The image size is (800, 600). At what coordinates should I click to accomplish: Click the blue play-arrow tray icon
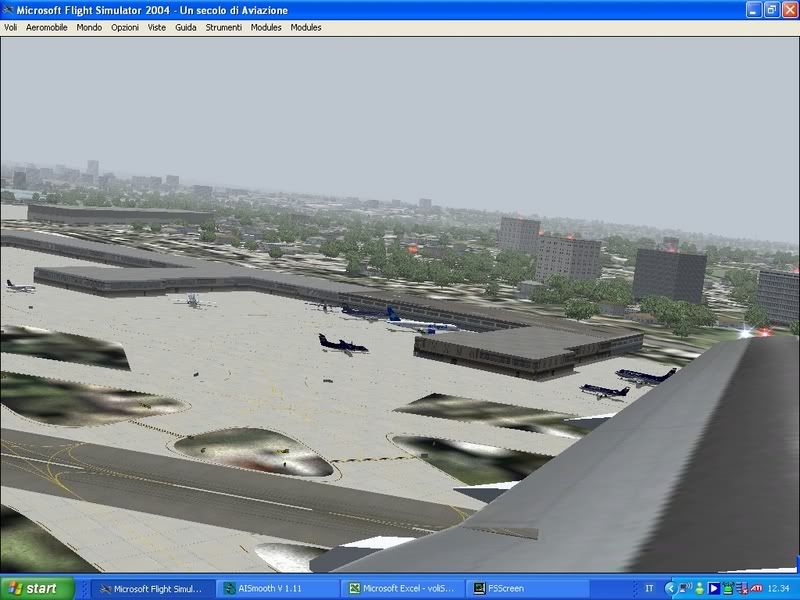click(714, 589)
